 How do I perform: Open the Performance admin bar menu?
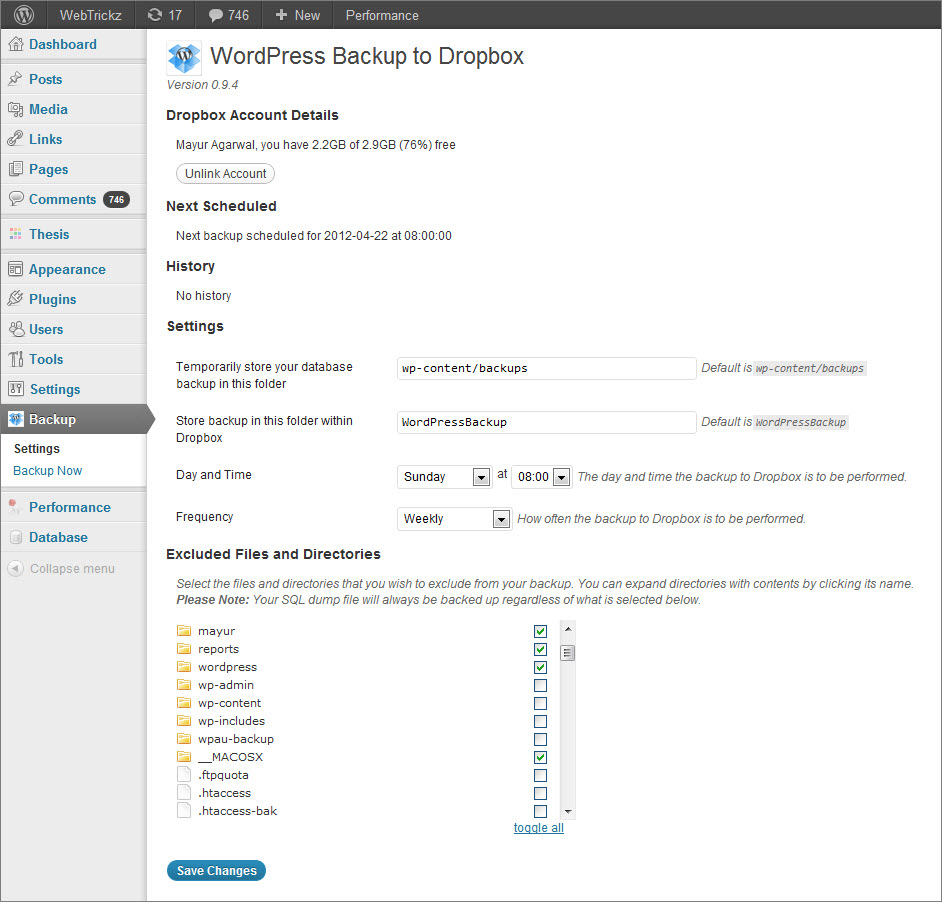pyautogui.click(x=382, y=15)
